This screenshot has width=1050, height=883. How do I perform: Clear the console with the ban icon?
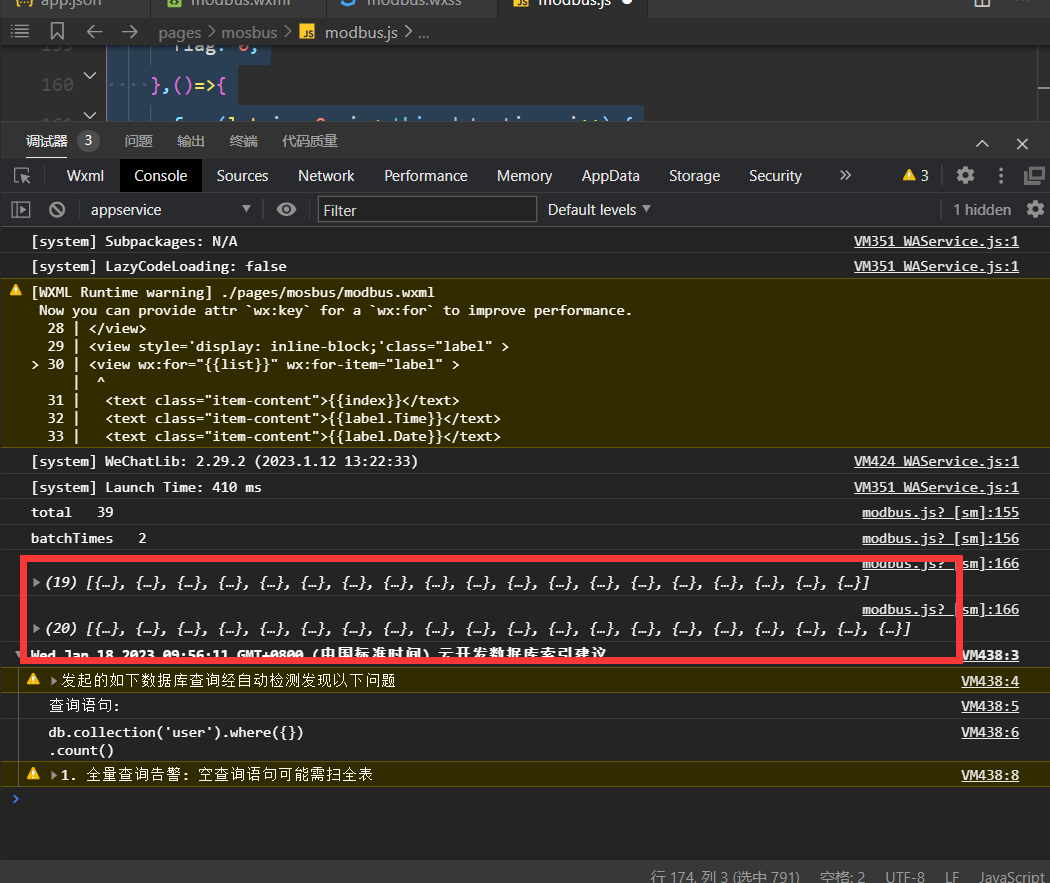pos(57,210)
